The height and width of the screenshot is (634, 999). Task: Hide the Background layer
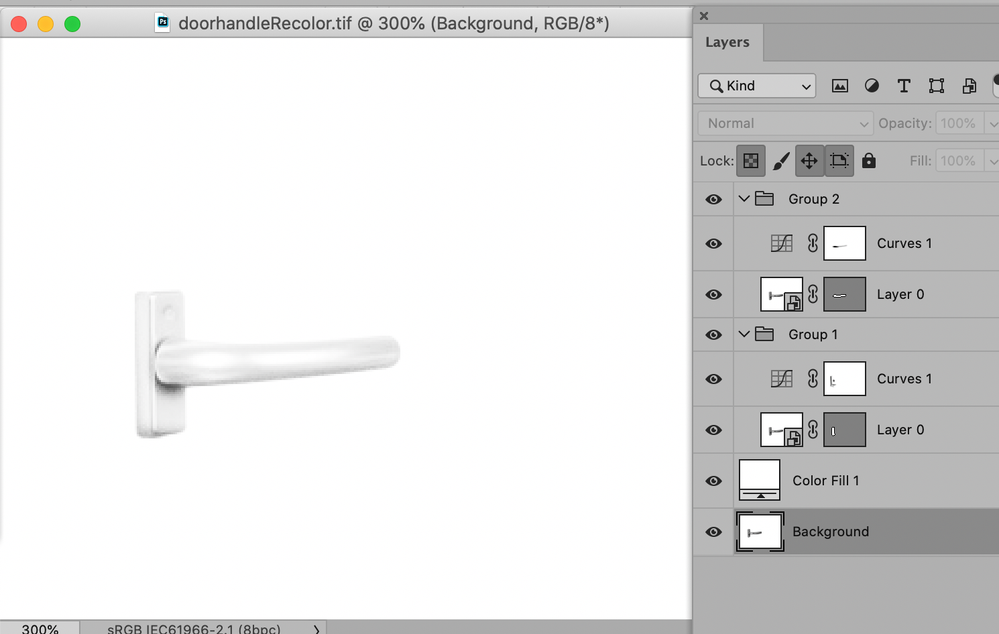click(x=713, y=531)
